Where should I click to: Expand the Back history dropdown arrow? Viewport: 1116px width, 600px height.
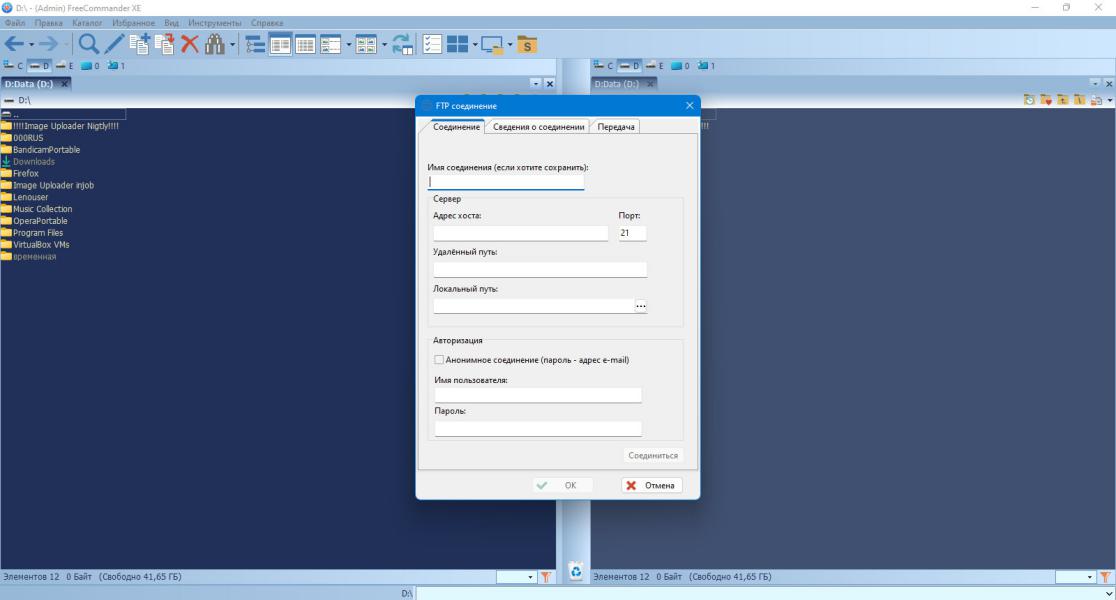[x=31, y=45]
